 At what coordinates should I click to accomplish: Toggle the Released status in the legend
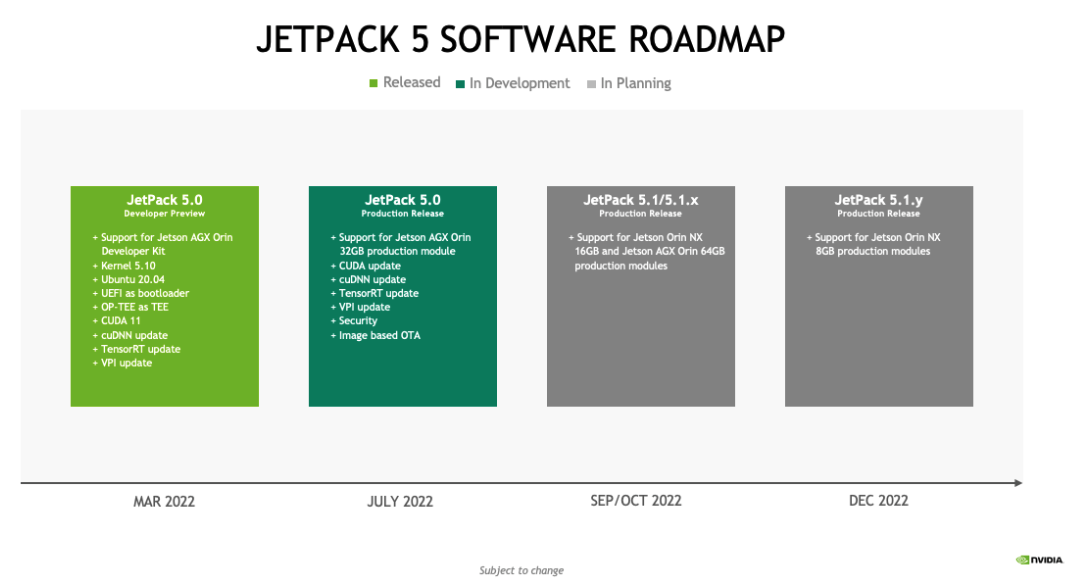pos(371,83)
